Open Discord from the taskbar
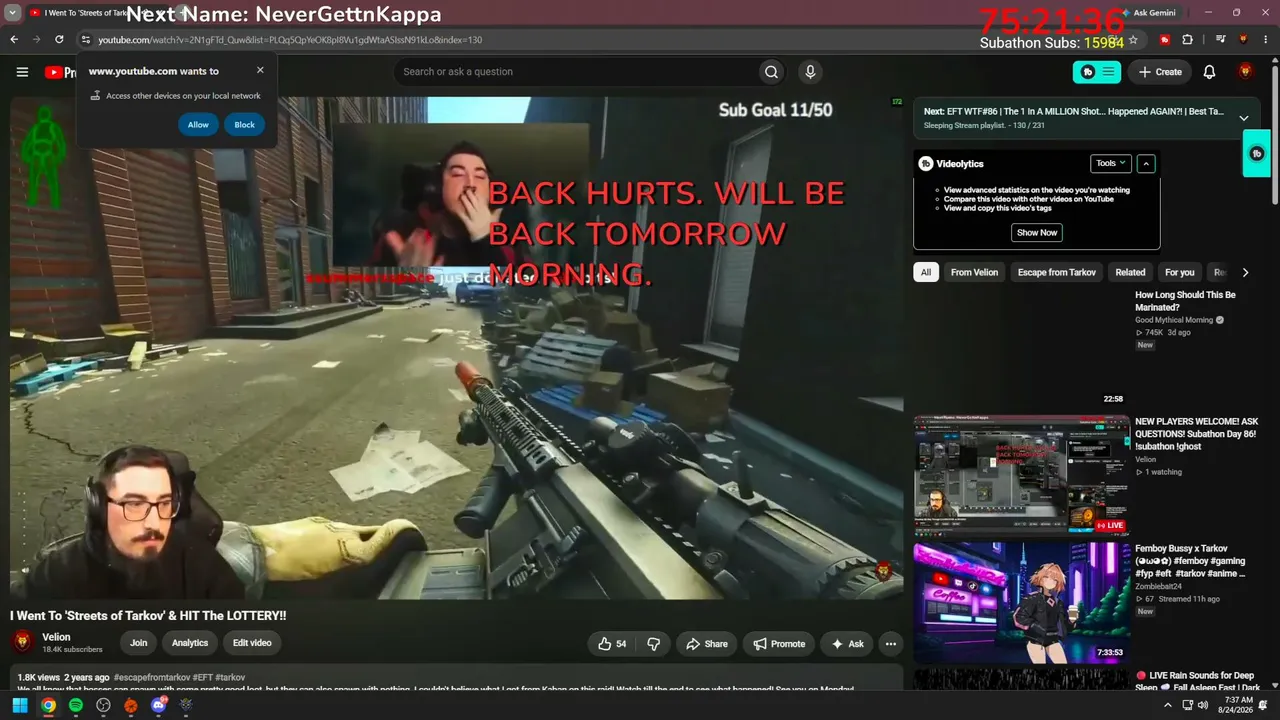Image resolution: width=1280 pixels, height=720 pixels. point(158,705)
